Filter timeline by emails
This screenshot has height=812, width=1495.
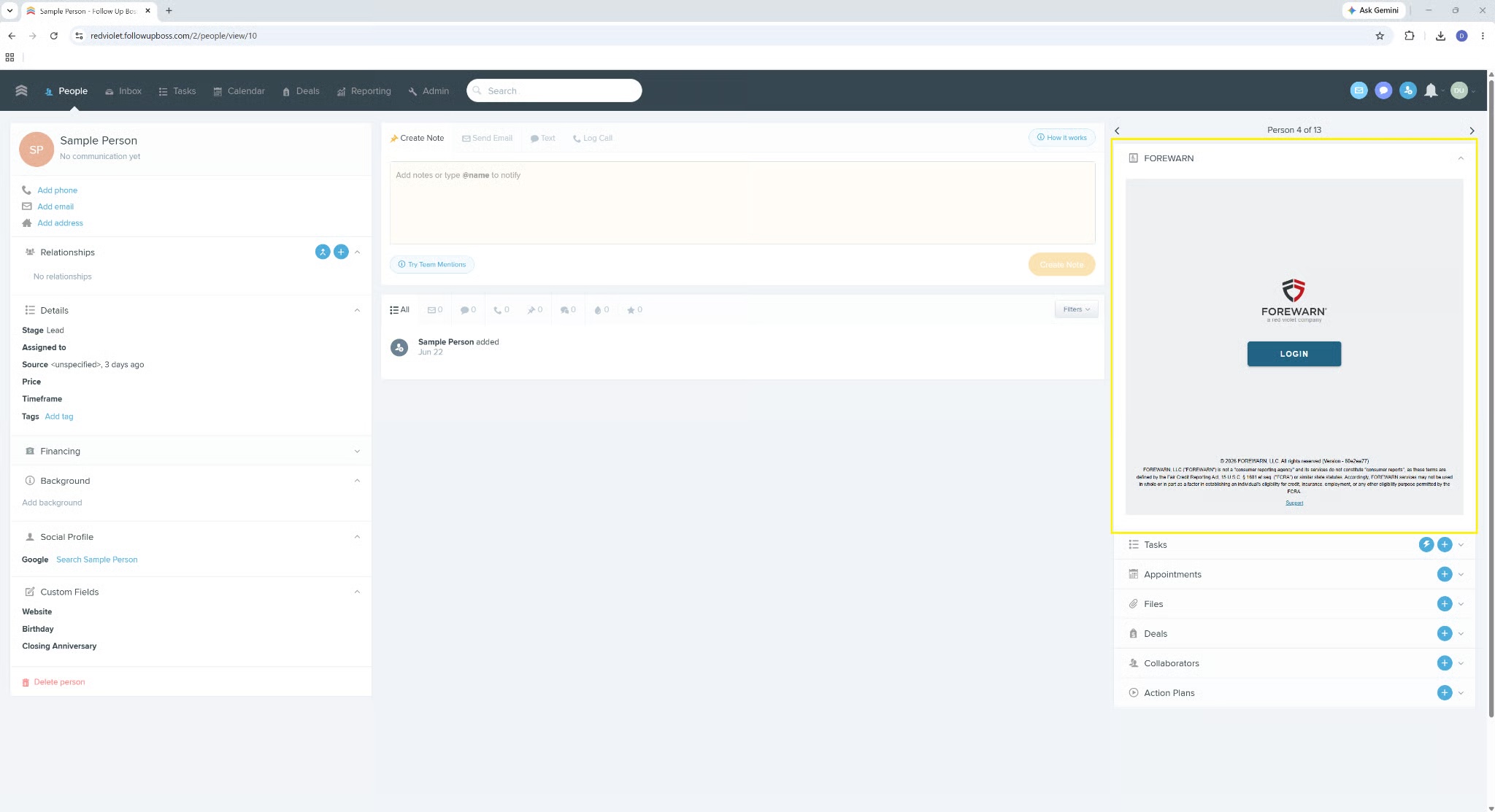pyautogui.click(x=435, y=310)
